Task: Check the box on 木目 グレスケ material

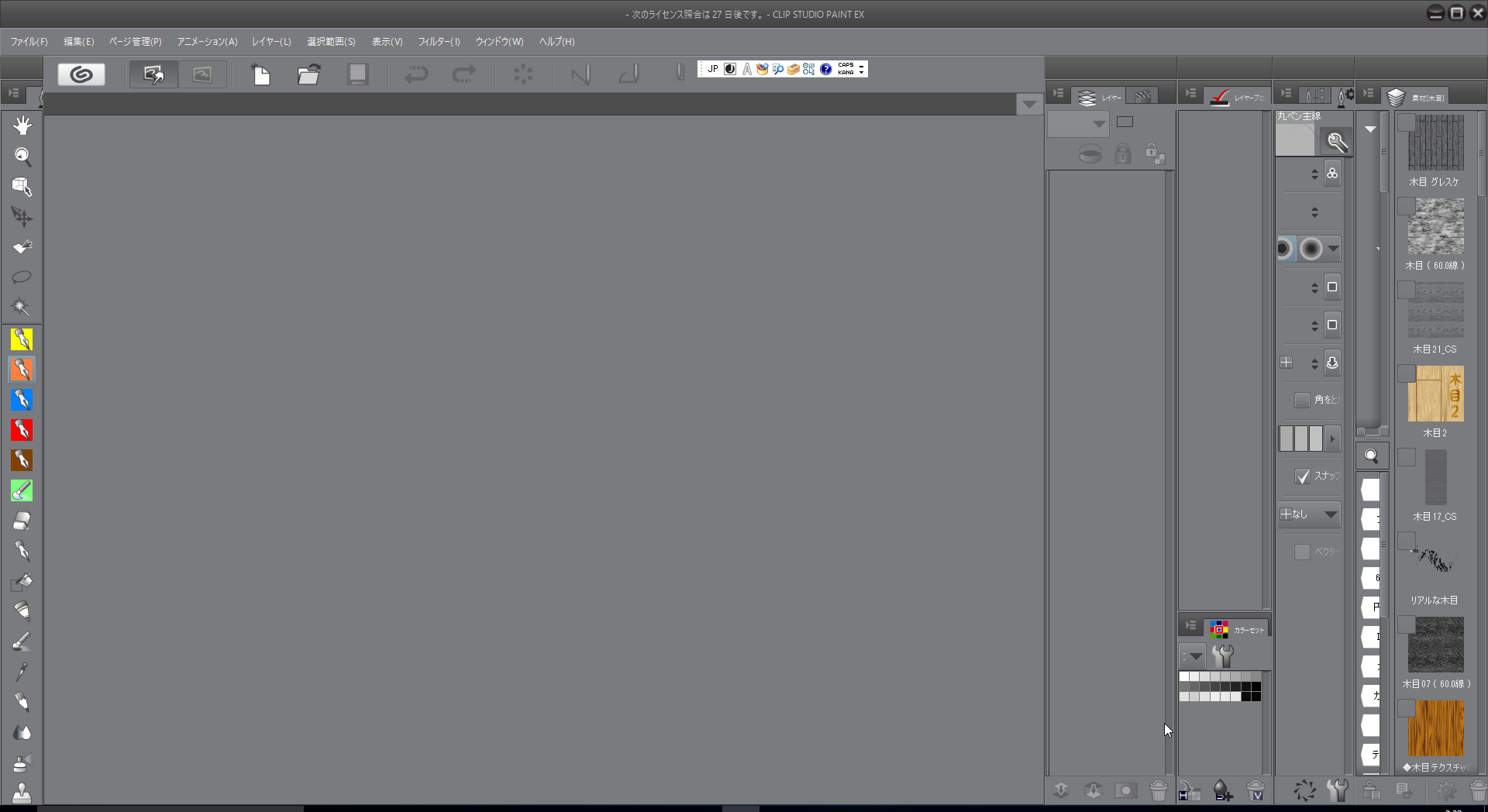Action: pos(1407,122)
